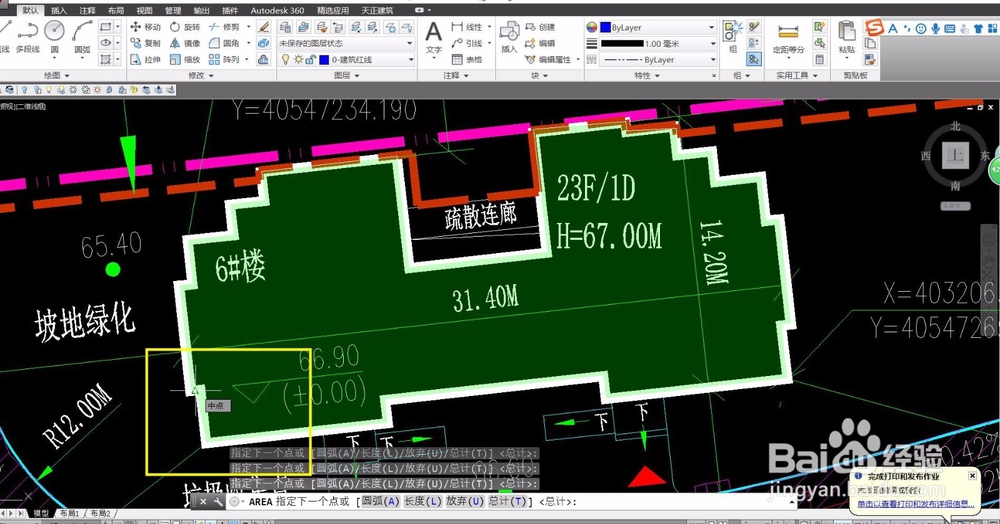Expand the 绘图 panel
The image size is (1000, 524).
(x=56, y=75)
